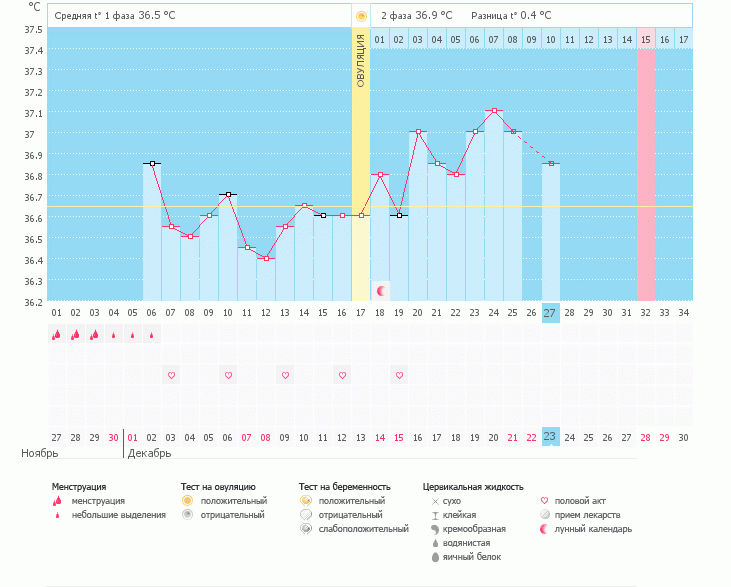Click the negative ovulation test legend icon
This screenshot has height=587, width=731.
187,514
